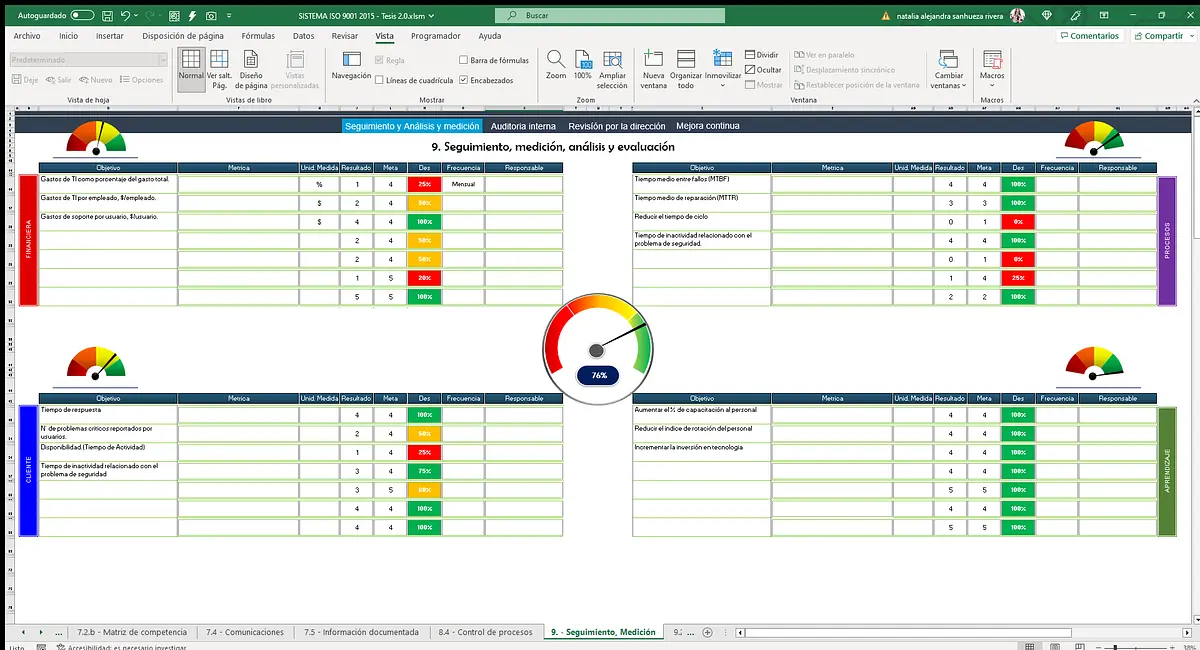1200x650 pixels.
Task: Click the blue CLIENTE side label
Action: [x=28, y=470]
